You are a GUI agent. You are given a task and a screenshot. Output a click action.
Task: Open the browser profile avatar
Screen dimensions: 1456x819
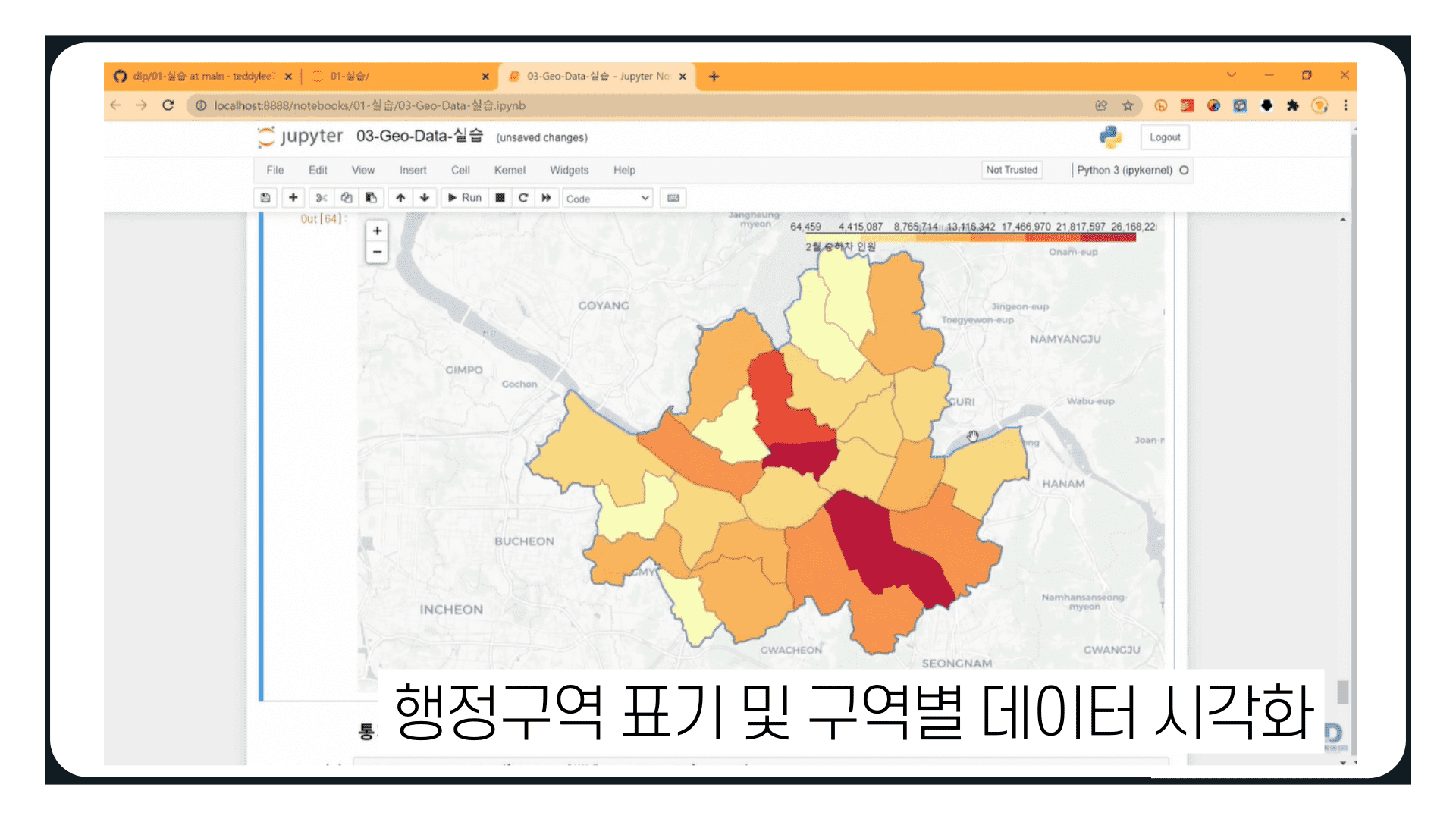1319,105
